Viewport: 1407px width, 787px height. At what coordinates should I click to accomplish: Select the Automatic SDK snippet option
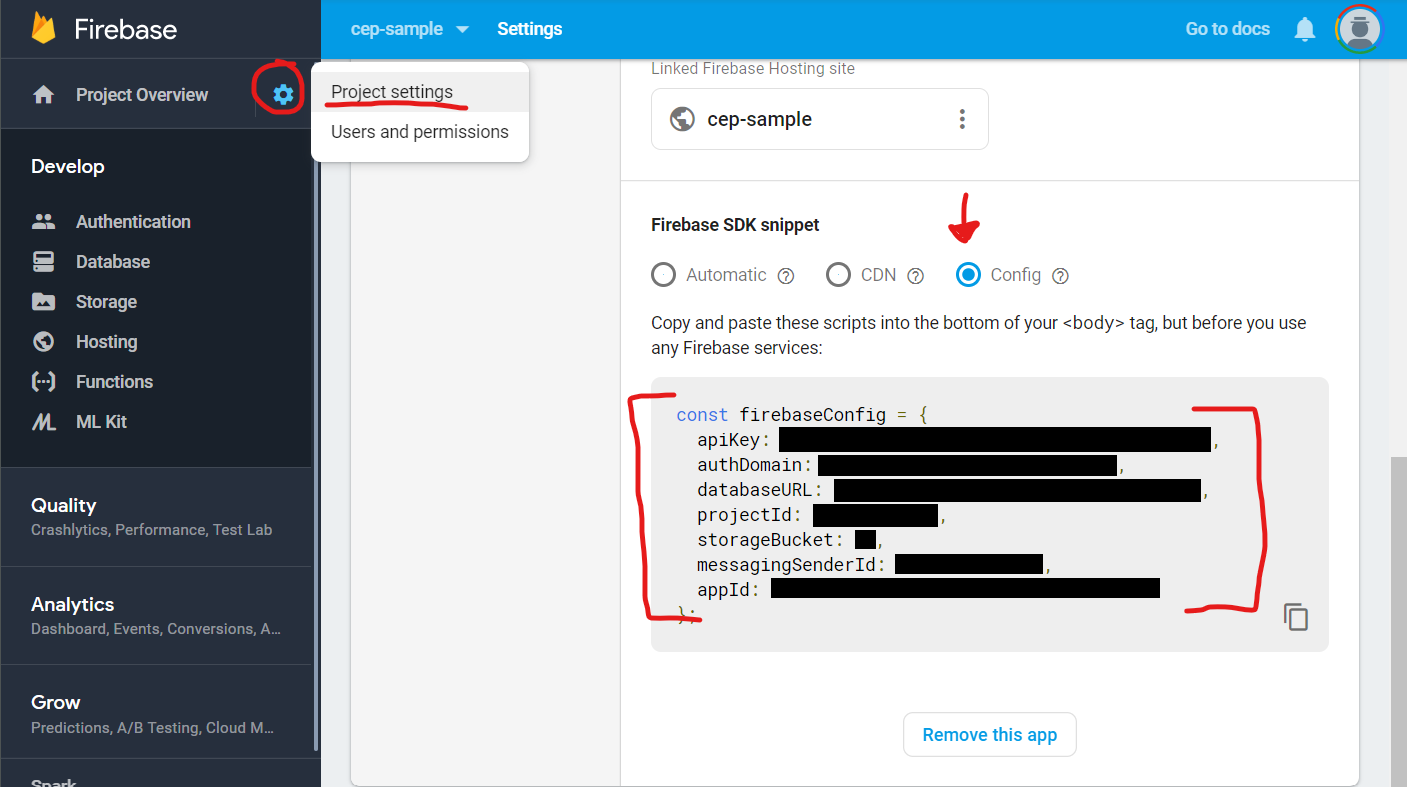click(x=664, y=275)
